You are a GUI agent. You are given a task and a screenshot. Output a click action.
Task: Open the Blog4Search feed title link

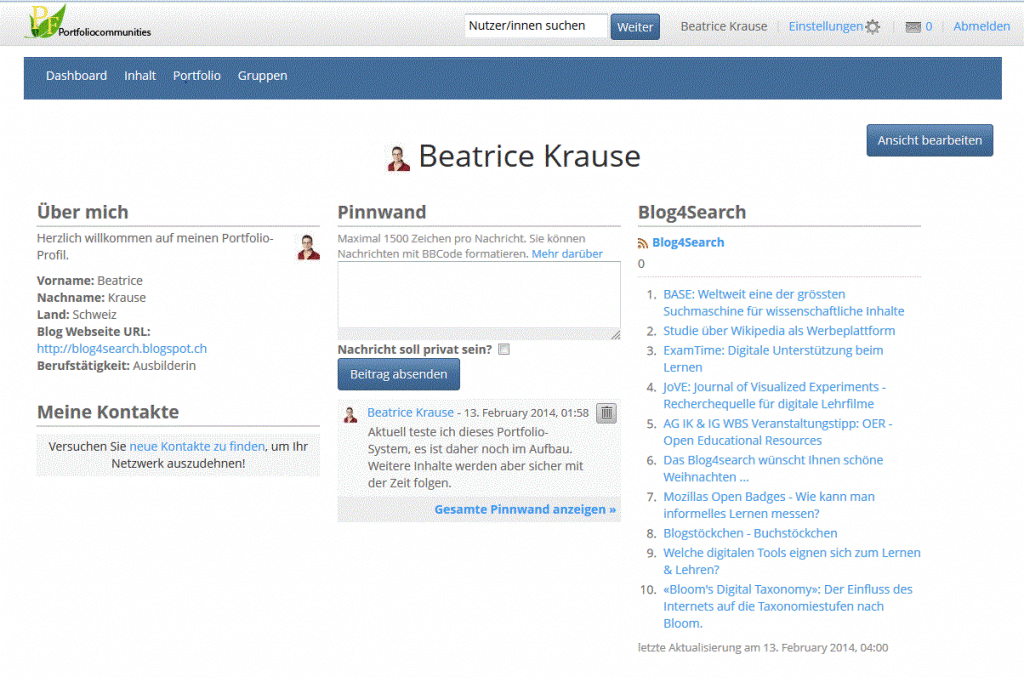(688, 242)
